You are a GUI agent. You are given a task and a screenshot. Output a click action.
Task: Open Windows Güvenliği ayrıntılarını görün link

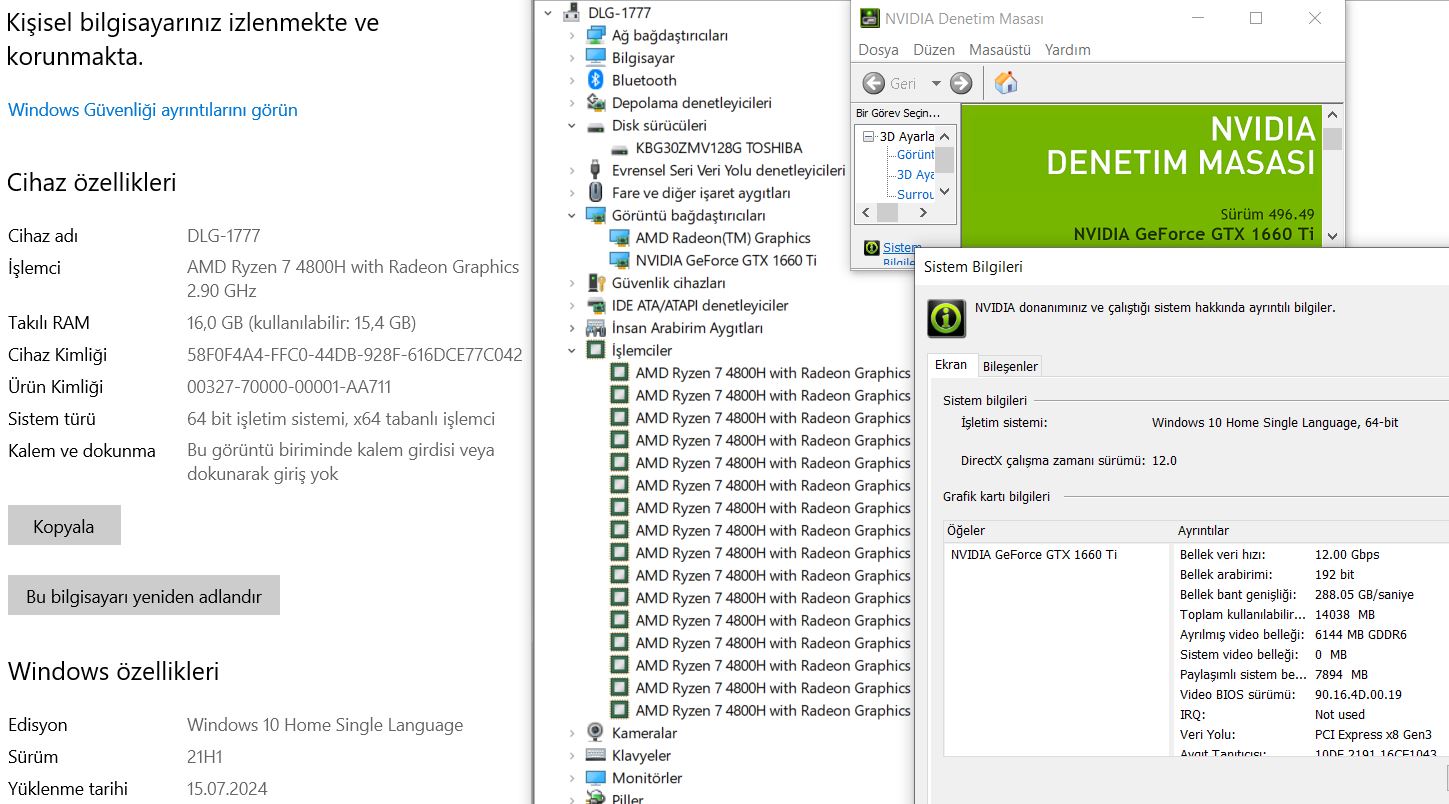153,110
